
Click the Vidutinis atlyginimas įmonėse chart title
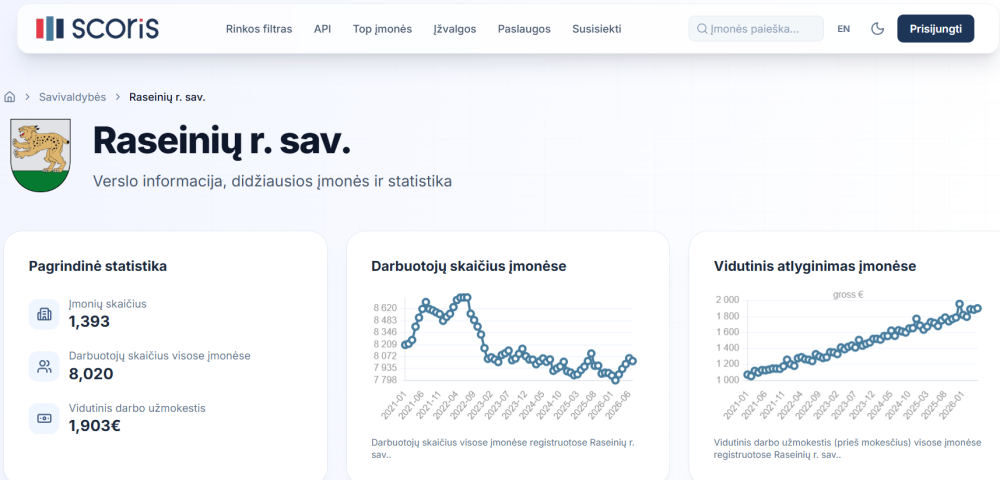815,266
